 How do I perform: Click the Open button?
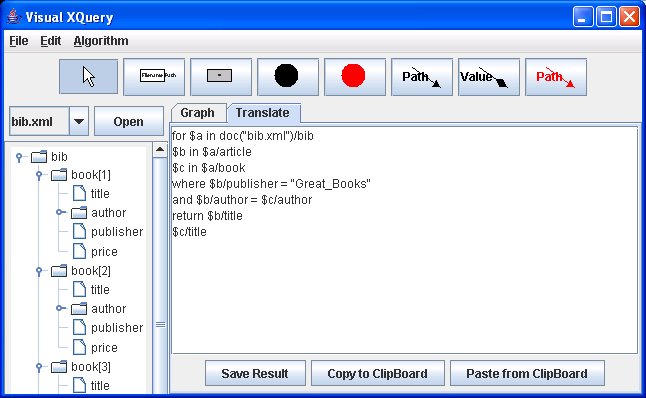coord(129,121)
